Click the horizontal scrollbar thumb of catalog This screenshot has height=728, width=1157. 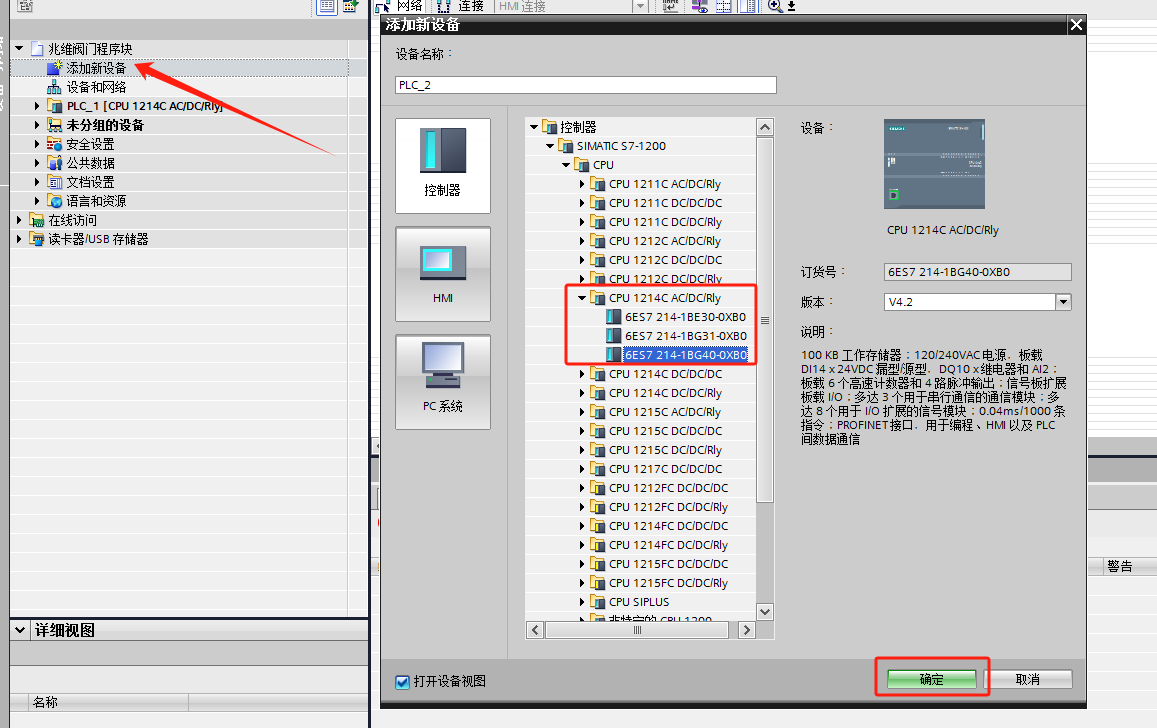[637, 630]
